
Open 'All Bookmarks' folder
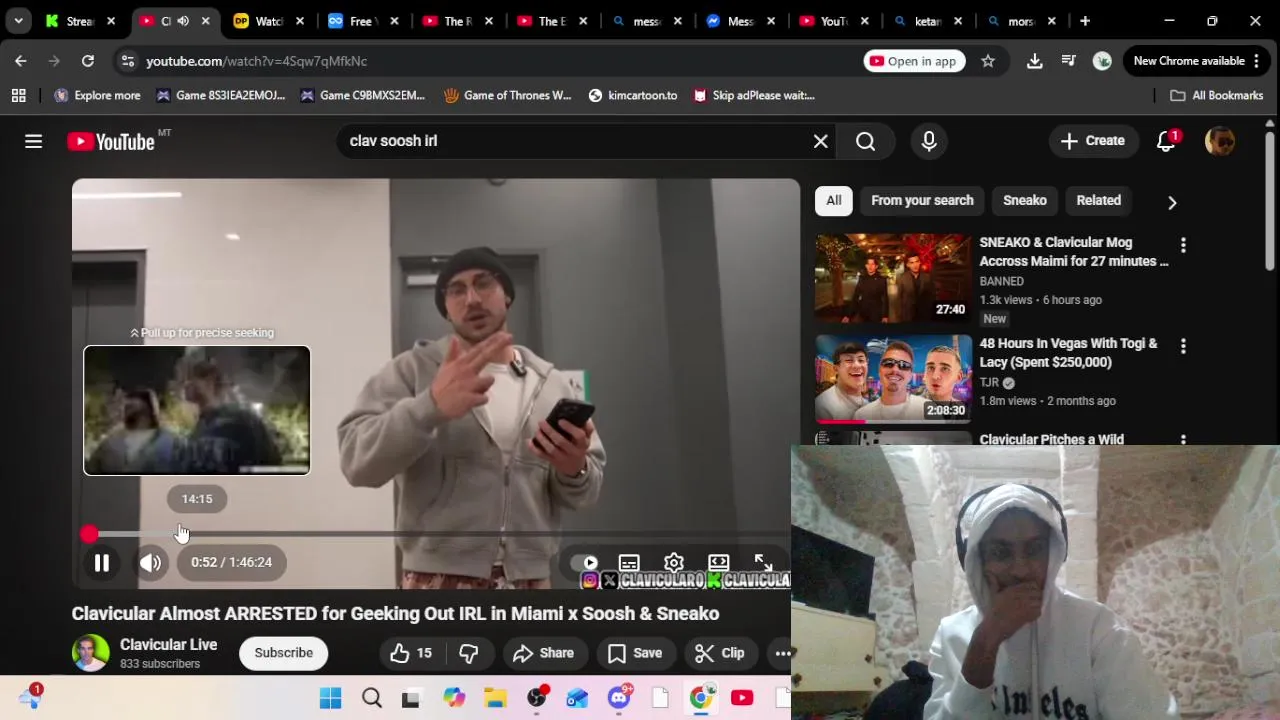coord(1217,95)
